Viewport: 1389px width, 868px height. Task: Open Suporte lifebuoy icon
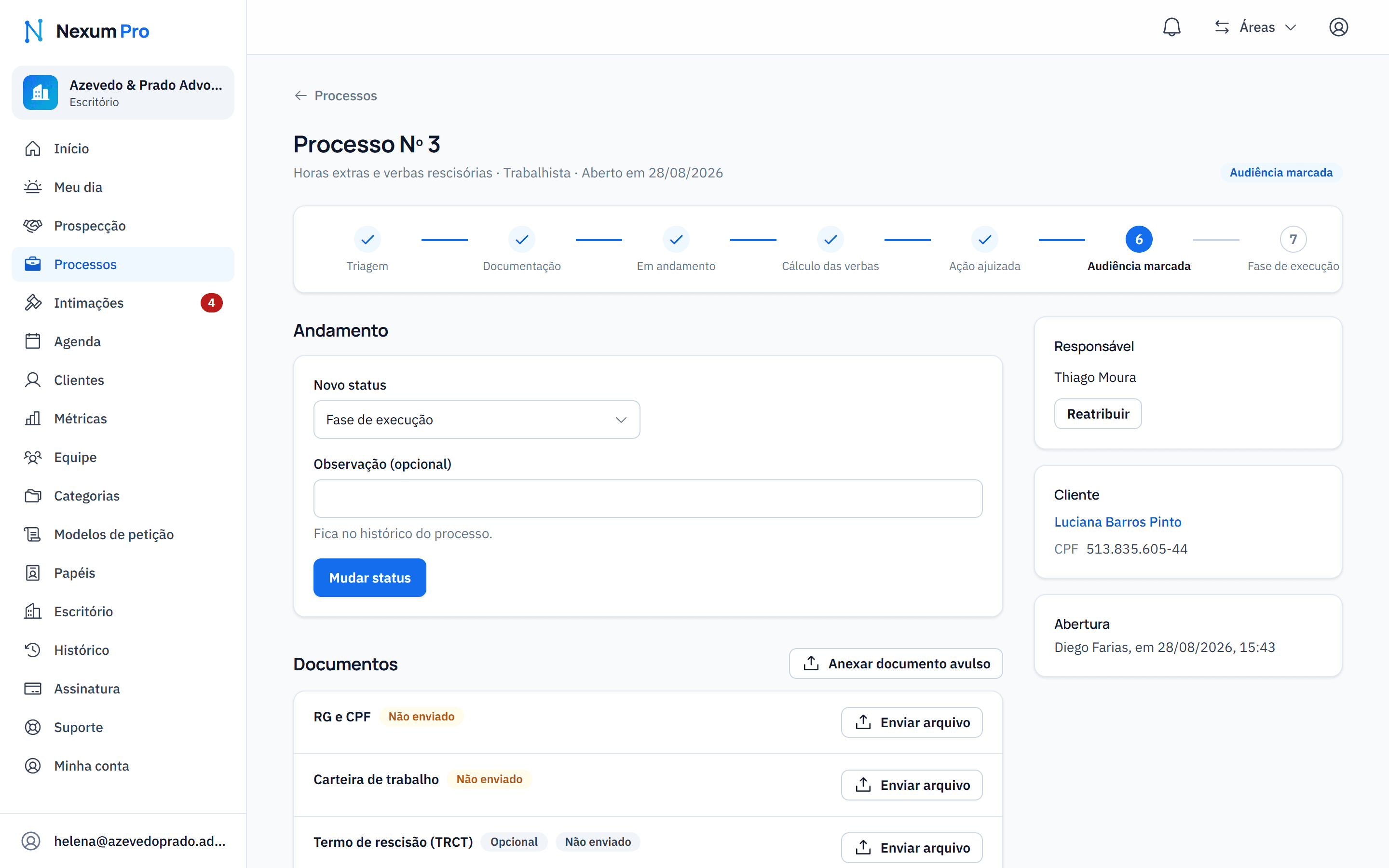click(x=33, y=727)
